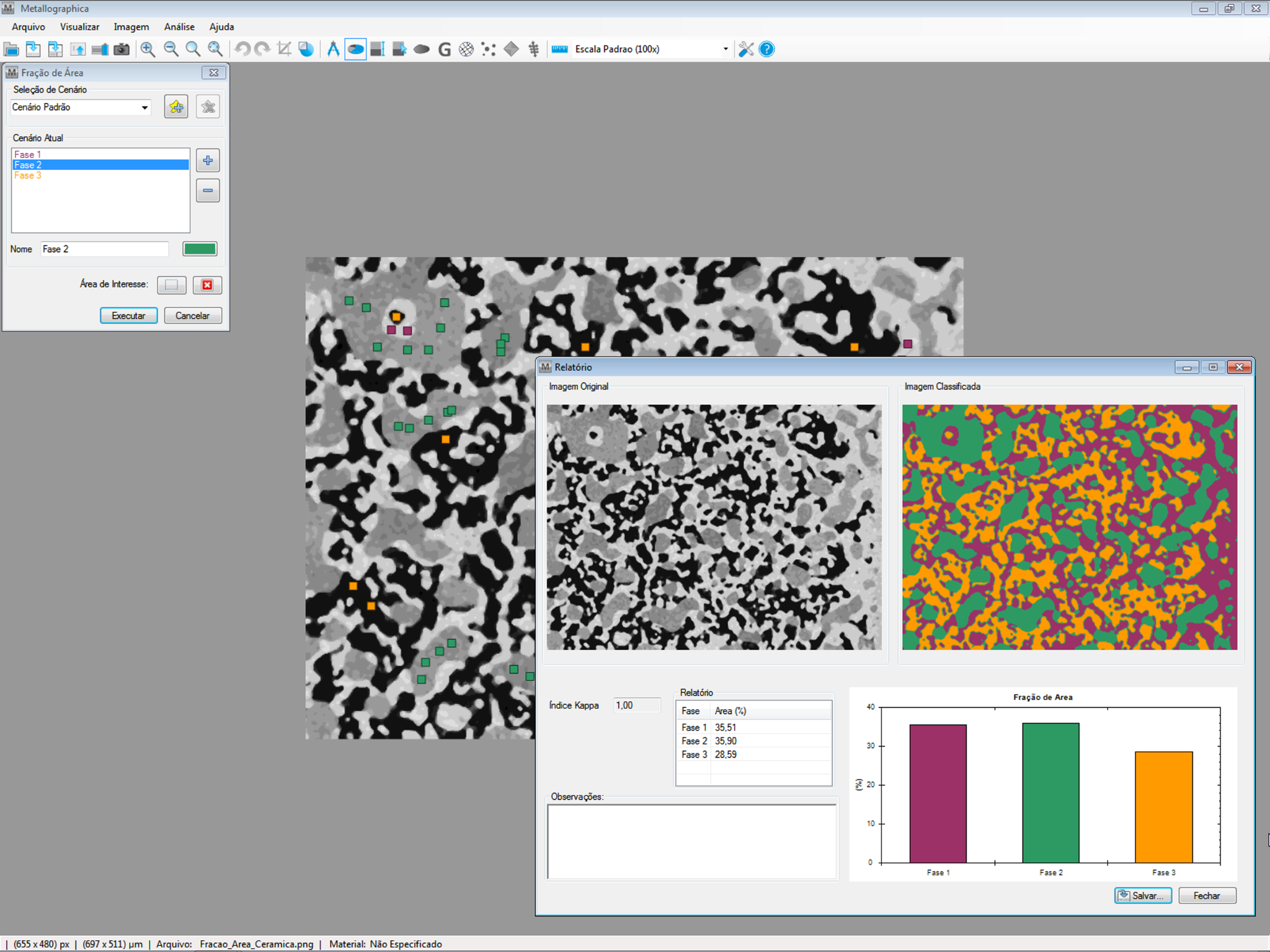Select the crop image tool
Image resolution: width=1270 pixels, height=952 pixels.
tap(284, 49)
